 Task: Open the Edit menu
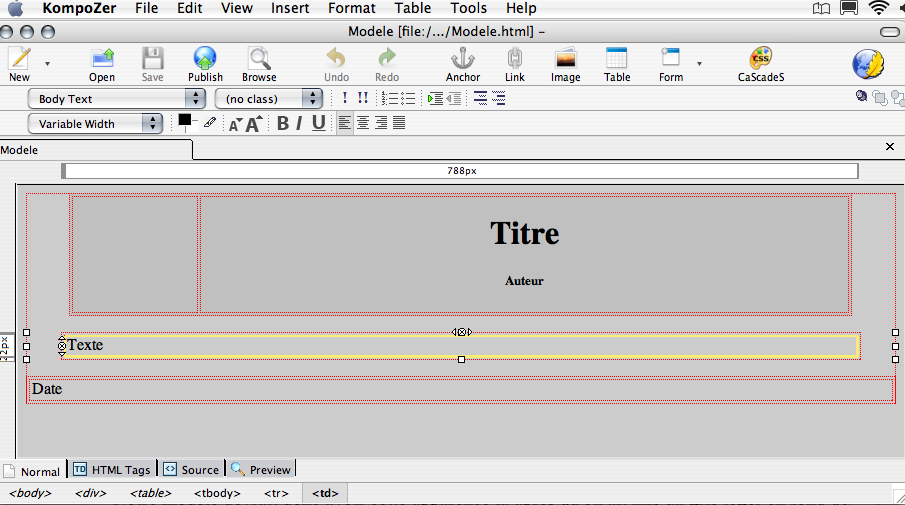(189, 8)
